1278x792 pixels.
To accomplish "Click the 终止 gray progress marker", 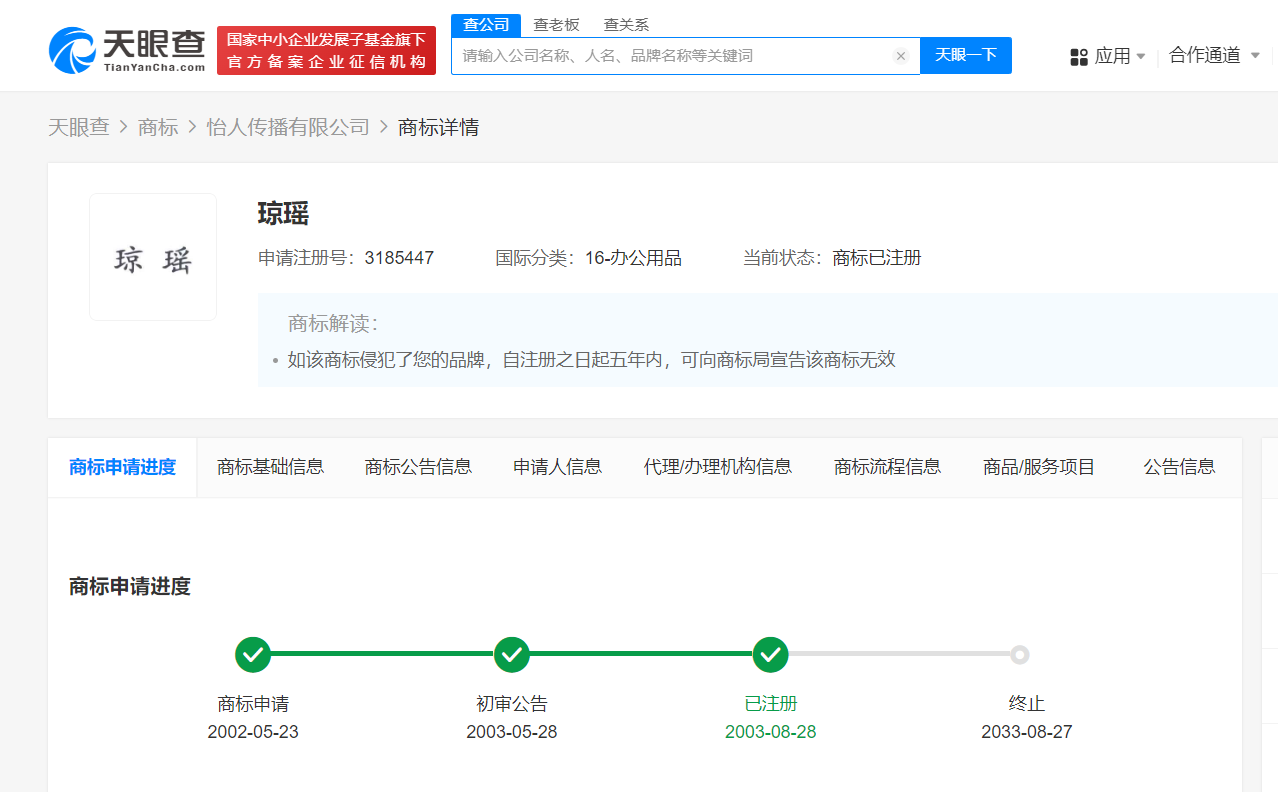I will click(1019, 655).
